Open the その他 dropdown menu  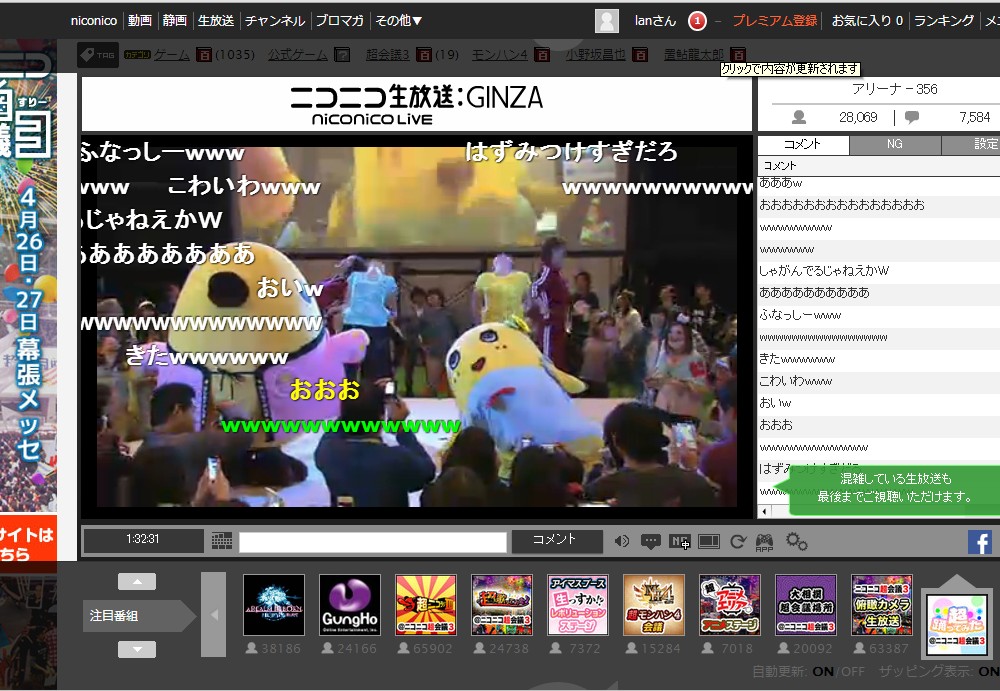[399, 20]
